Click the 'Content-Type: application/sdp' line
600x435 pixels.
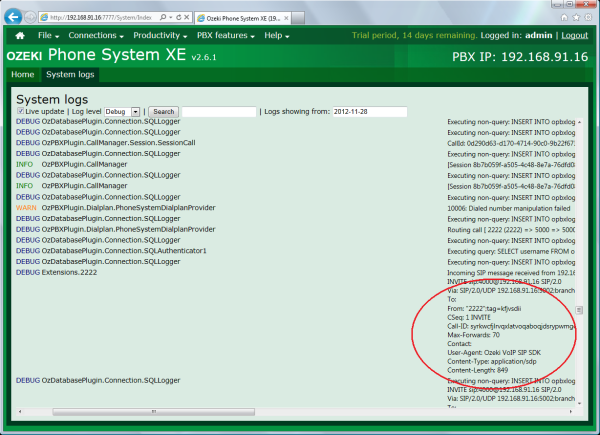492,362
